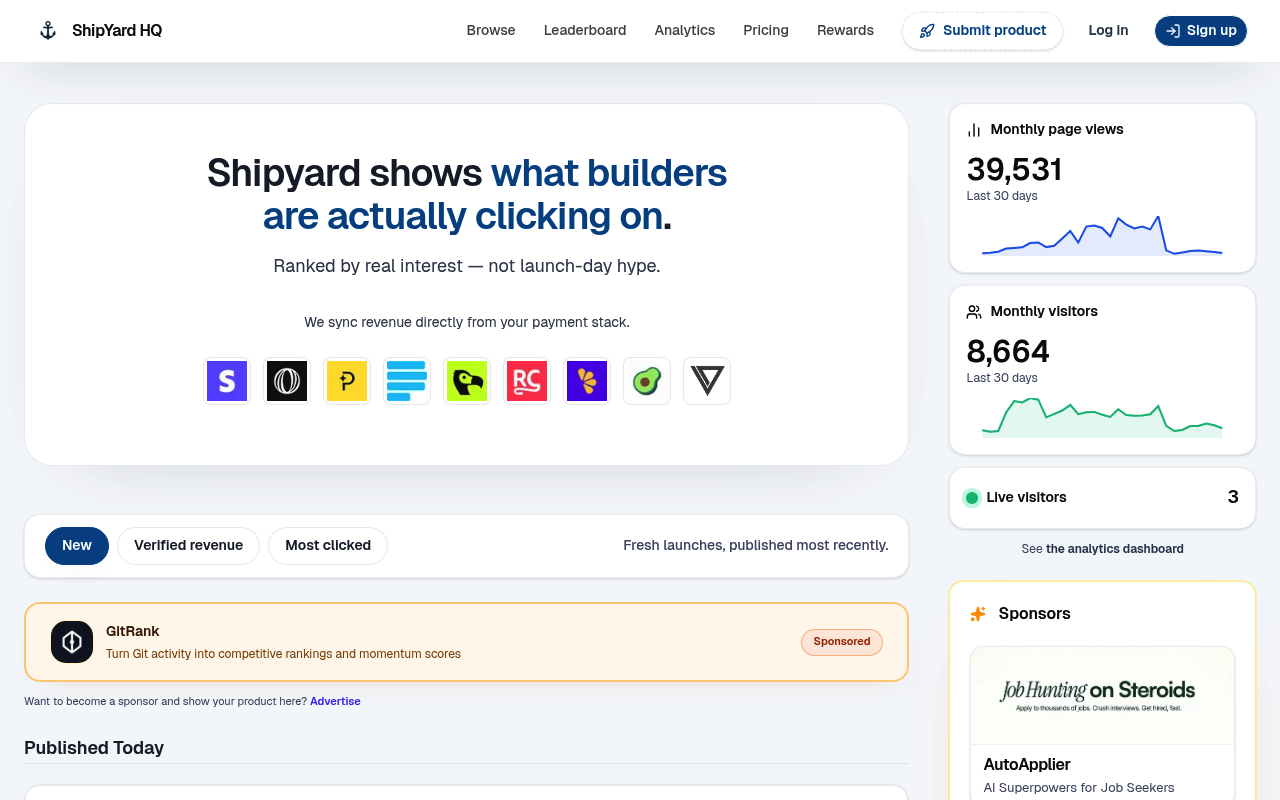Screen dimensions: 1280x800
Task: Open the Monthly visitors green chart
Action: tap(1102, 418)
